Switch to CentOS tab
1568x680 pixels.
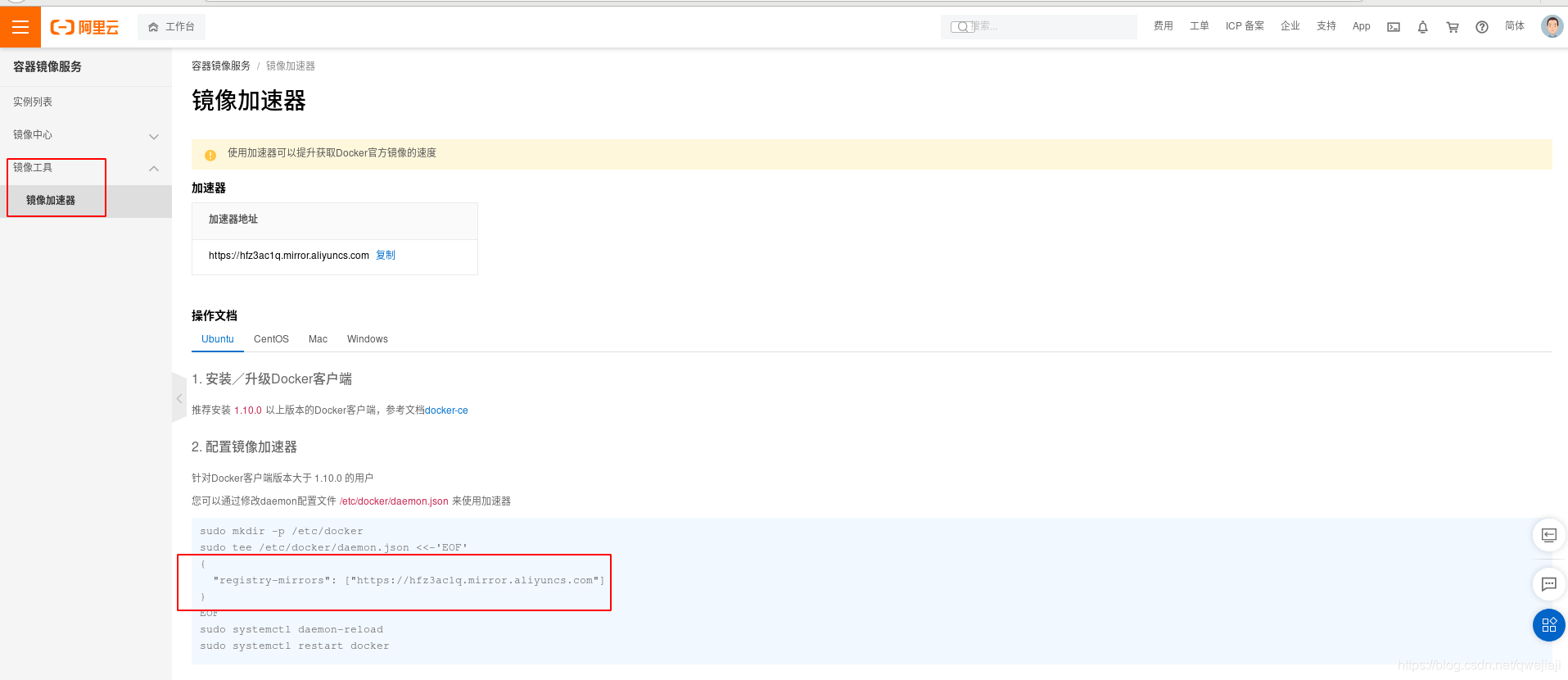click(271, 339)
